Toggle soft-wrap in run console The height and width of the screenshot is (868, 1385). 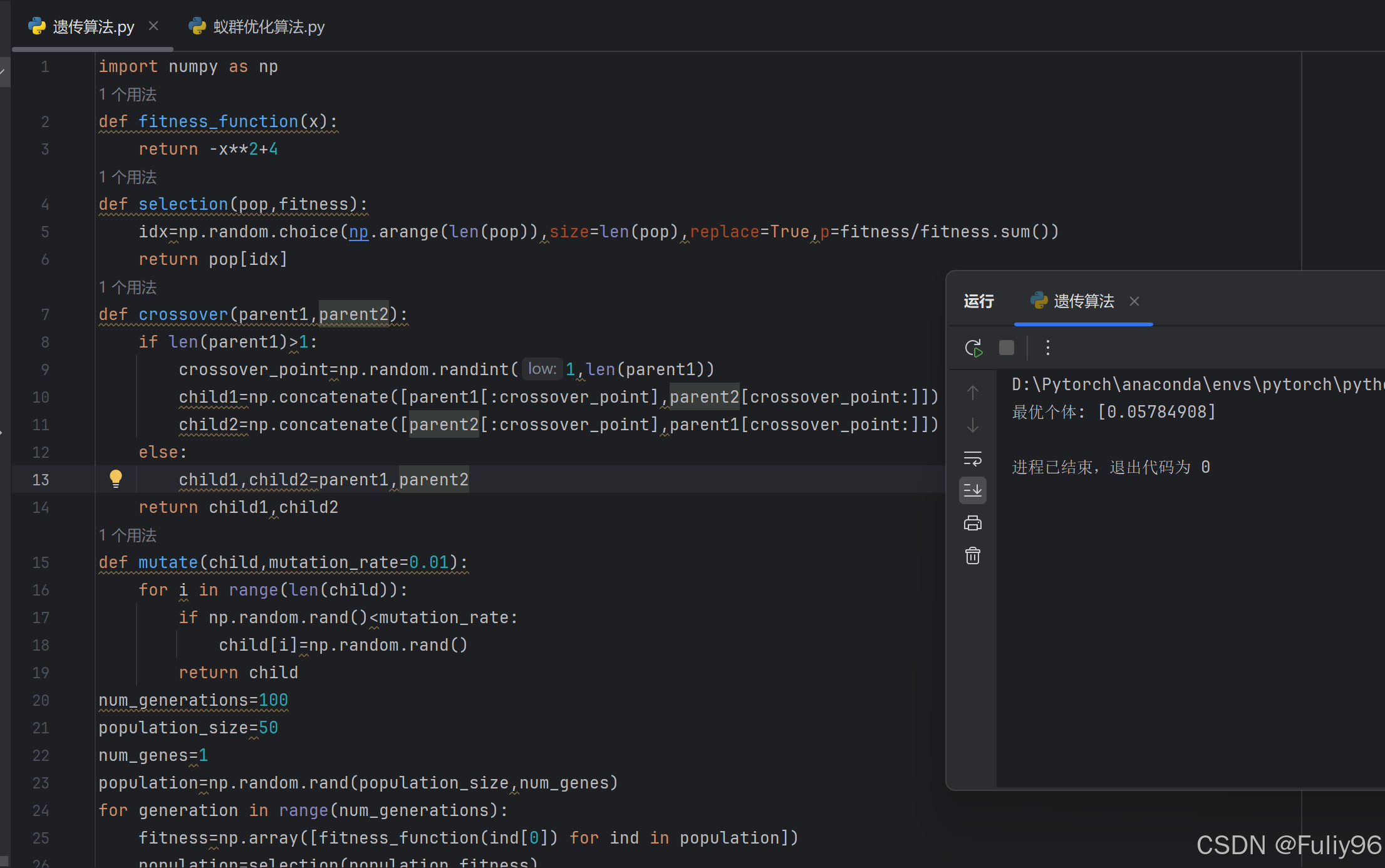coord(972,458)
